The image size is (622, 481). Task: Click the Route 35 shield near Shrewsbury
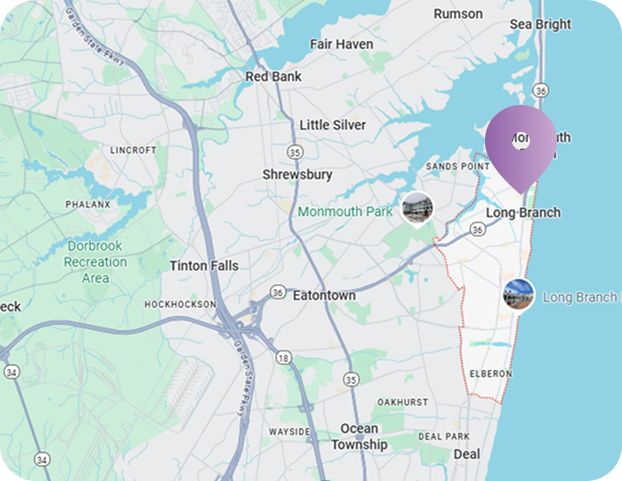[x=295, y=152]
